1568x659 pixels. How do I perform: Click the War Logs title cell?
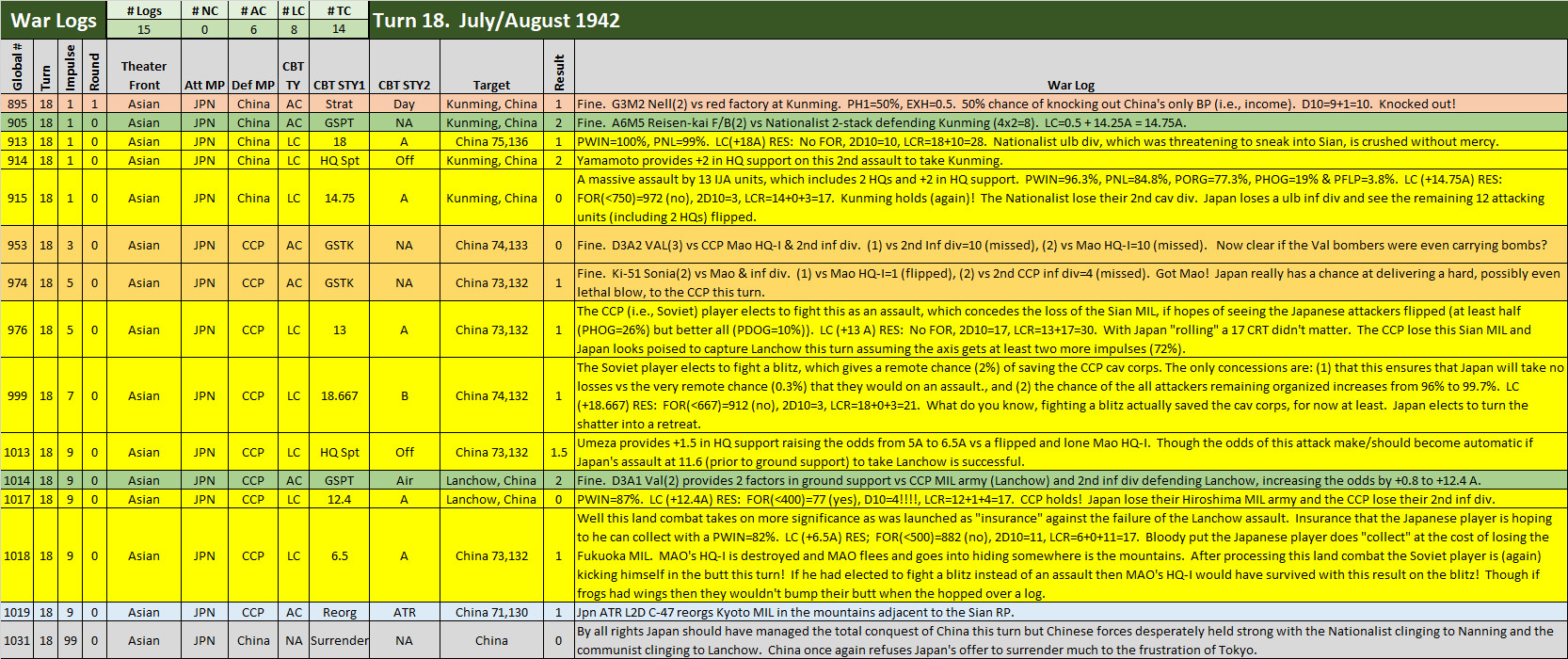pos(54,20)
